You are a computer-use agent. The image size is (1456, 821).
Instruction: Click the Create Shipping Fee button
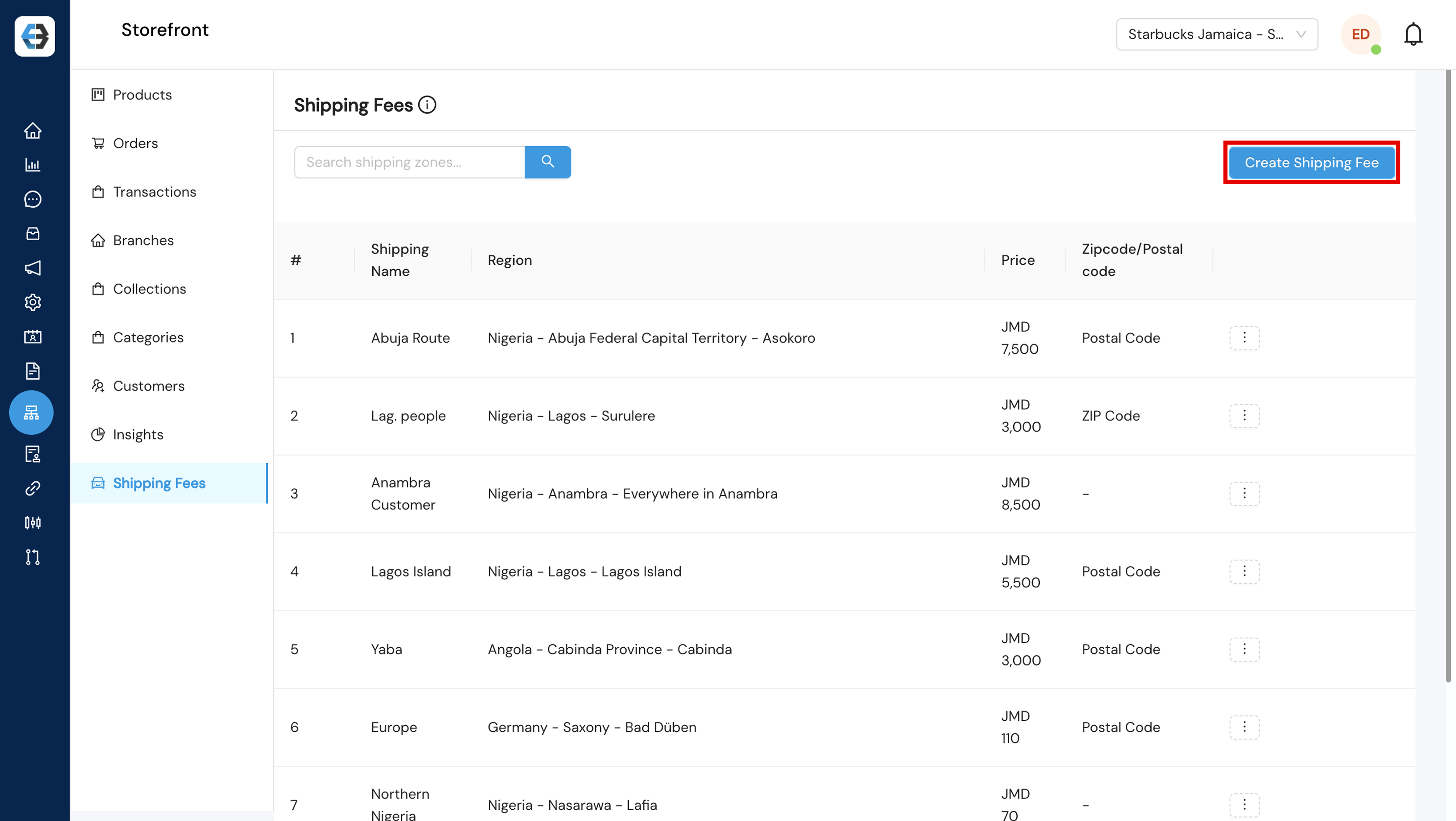click(1311, 163)
